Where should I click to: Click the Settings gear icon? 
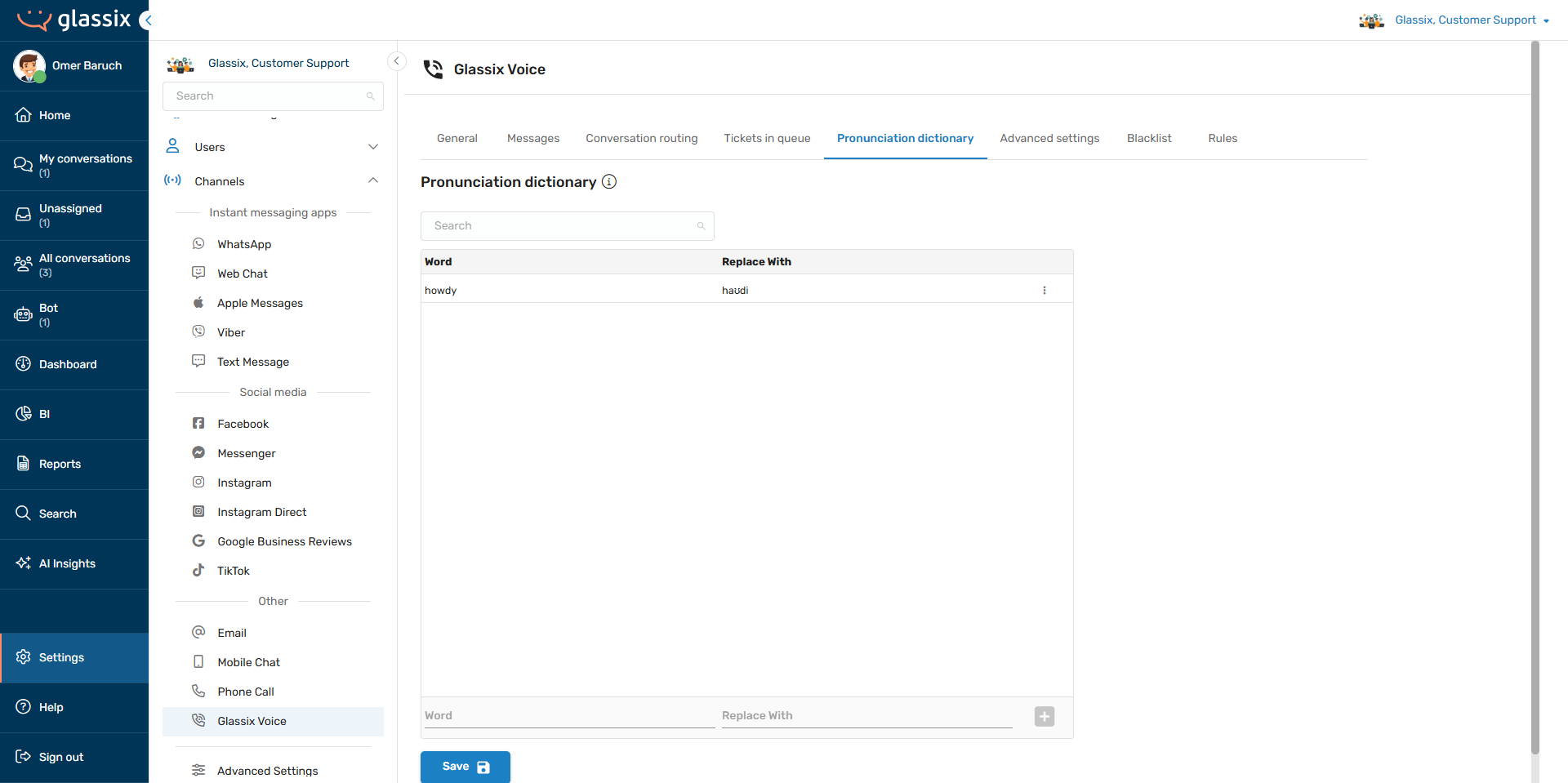click(23, 657)
